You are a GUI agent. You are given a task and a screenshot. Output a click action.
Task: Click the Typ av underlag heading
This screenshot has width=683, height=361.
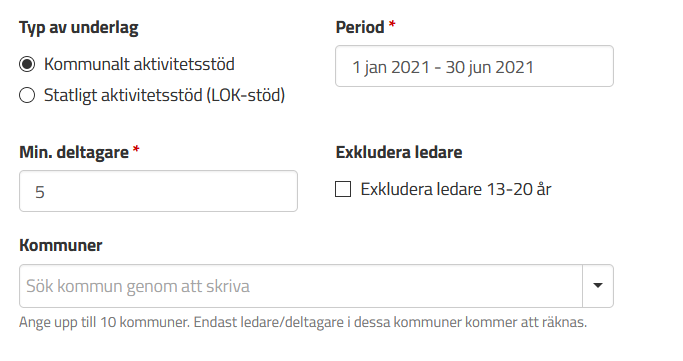[79, 27]
